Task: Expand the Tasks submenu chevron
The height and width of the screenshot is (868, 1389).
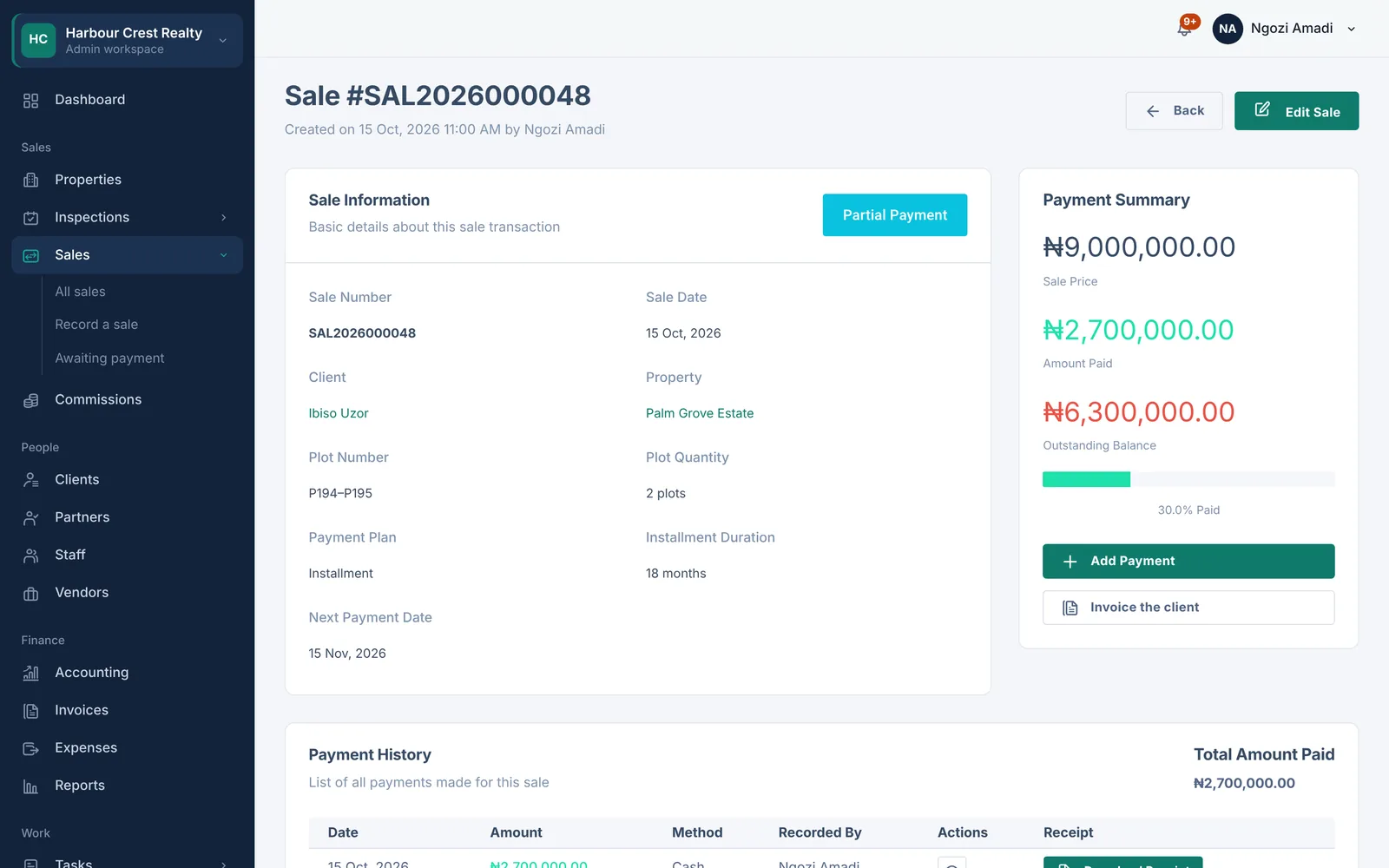Action: point(224,864)
